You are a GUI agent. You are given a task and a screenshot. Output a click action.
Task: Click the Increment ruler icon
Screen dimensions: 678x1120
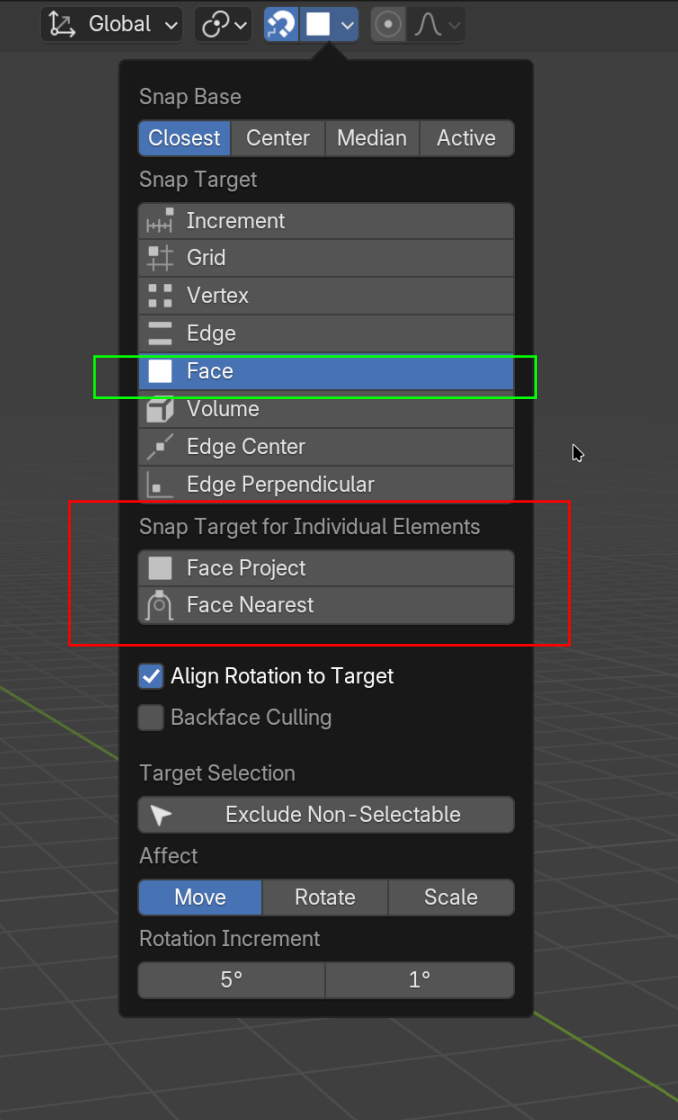(160, 221)
